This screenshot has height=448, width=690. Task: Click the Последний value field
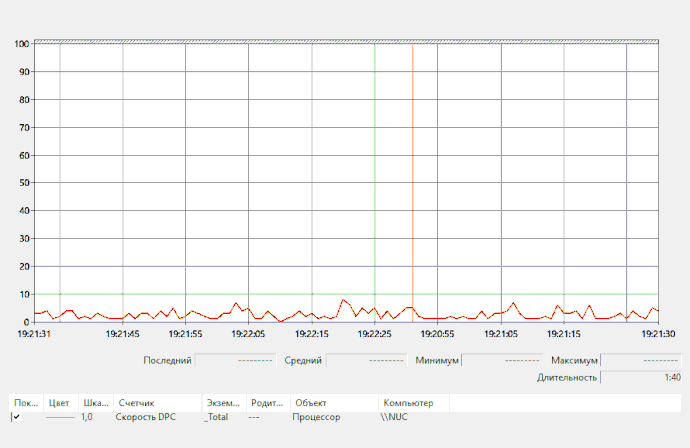235,360
